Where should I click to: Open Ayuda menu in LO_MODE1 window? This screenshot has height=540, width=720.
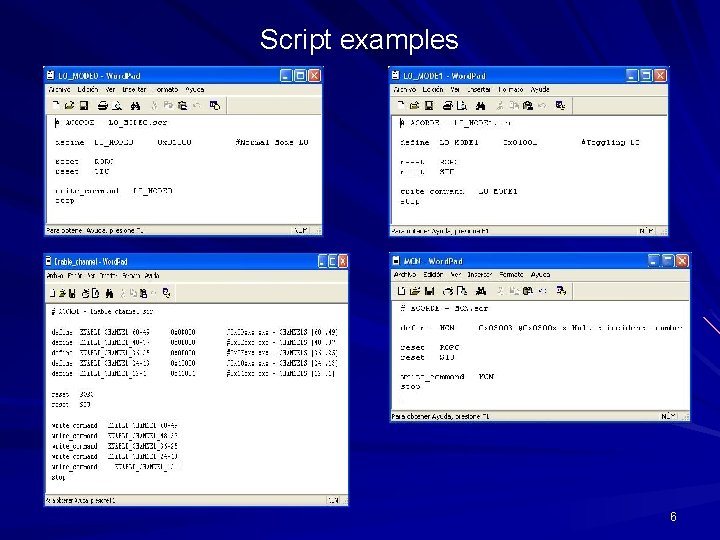pyautogui.click(x=540, y=90)
